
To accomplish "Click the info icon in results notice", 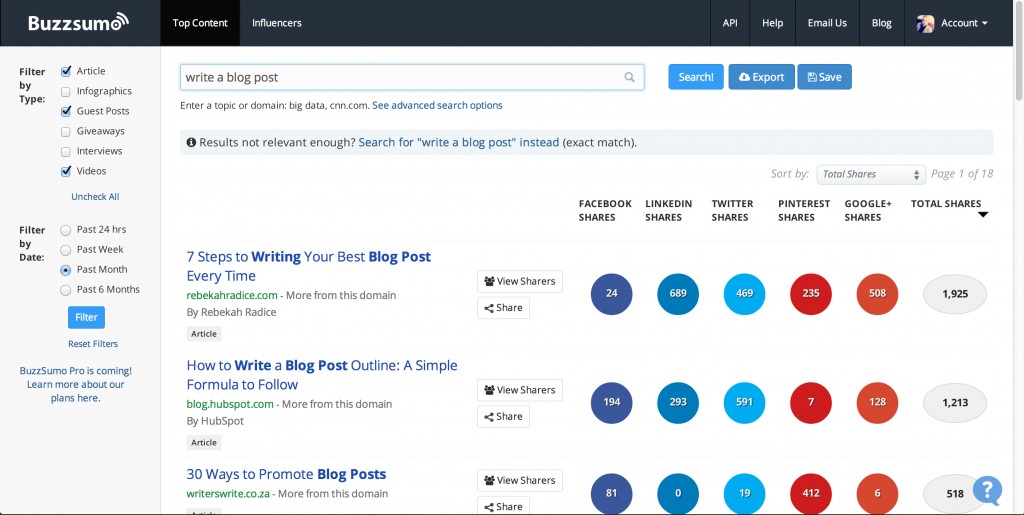I will 191,142.
